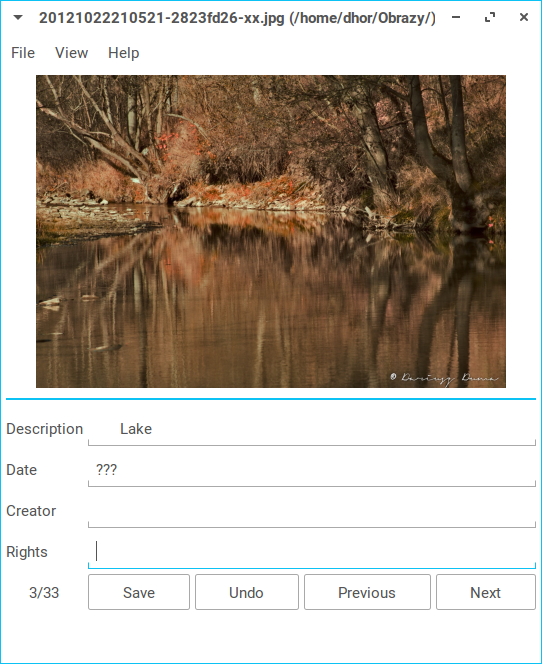Maximize the window using the expand icon
The height and width of the screenshot is (664, 542).
pos(490,17)
